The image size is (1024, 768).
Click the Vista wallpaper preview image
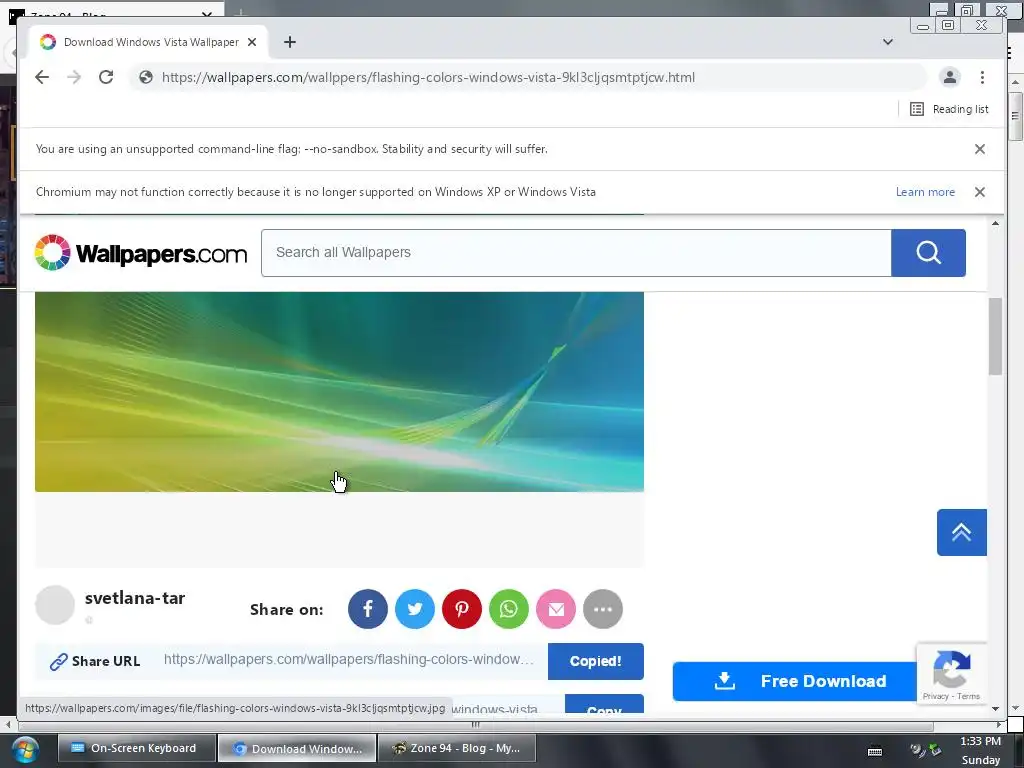[x=339, y=391]
